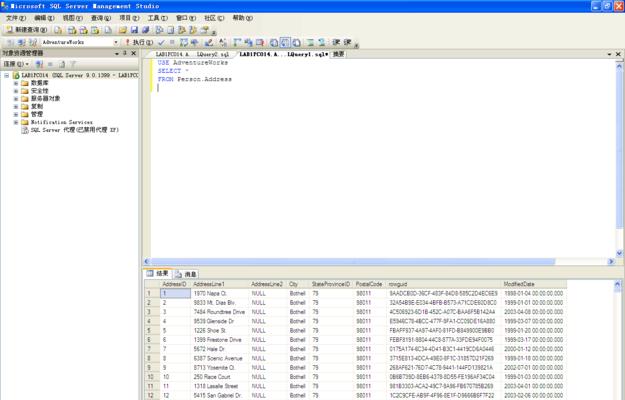
Task: Click the query editor horizontal scrollbar
Action: click(x=353, y=261)
